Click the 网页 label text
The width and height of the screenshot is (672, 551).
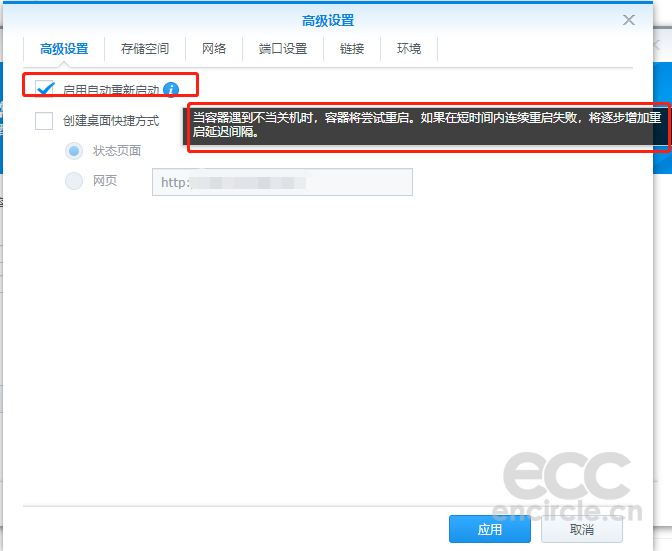coord(105,181)
